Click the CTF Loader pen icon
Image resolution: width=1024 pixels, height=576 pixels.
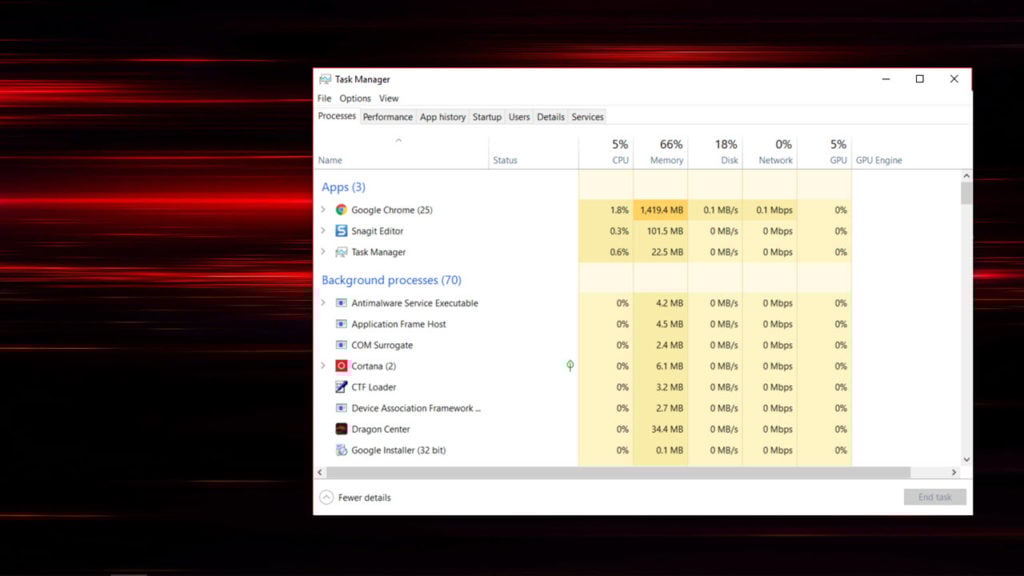340,387
